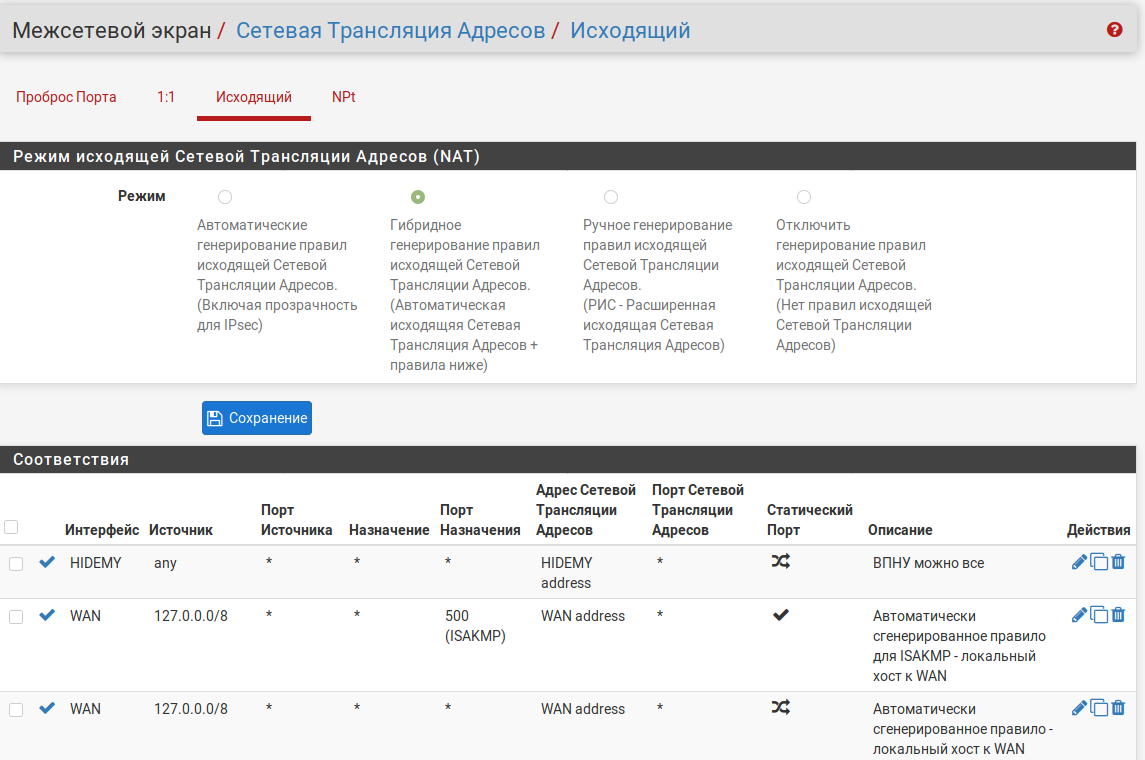Image resolution: width=1145 pixels, height=760 pixels.
Task: Copy the last WAN localhost rule
Action: [x=1099, y=708]
